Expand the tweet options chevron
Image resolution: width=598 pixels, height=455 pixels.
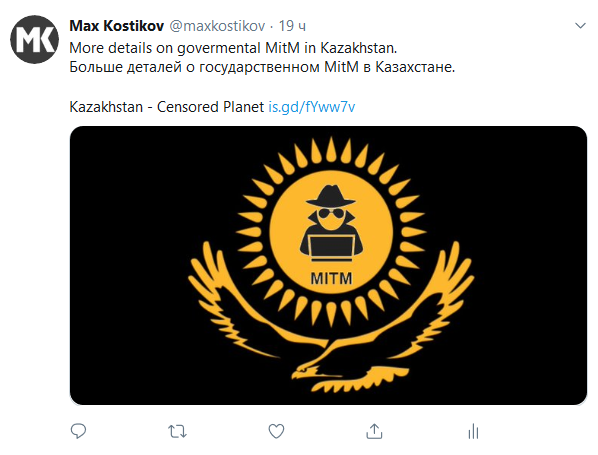point(580,26)
